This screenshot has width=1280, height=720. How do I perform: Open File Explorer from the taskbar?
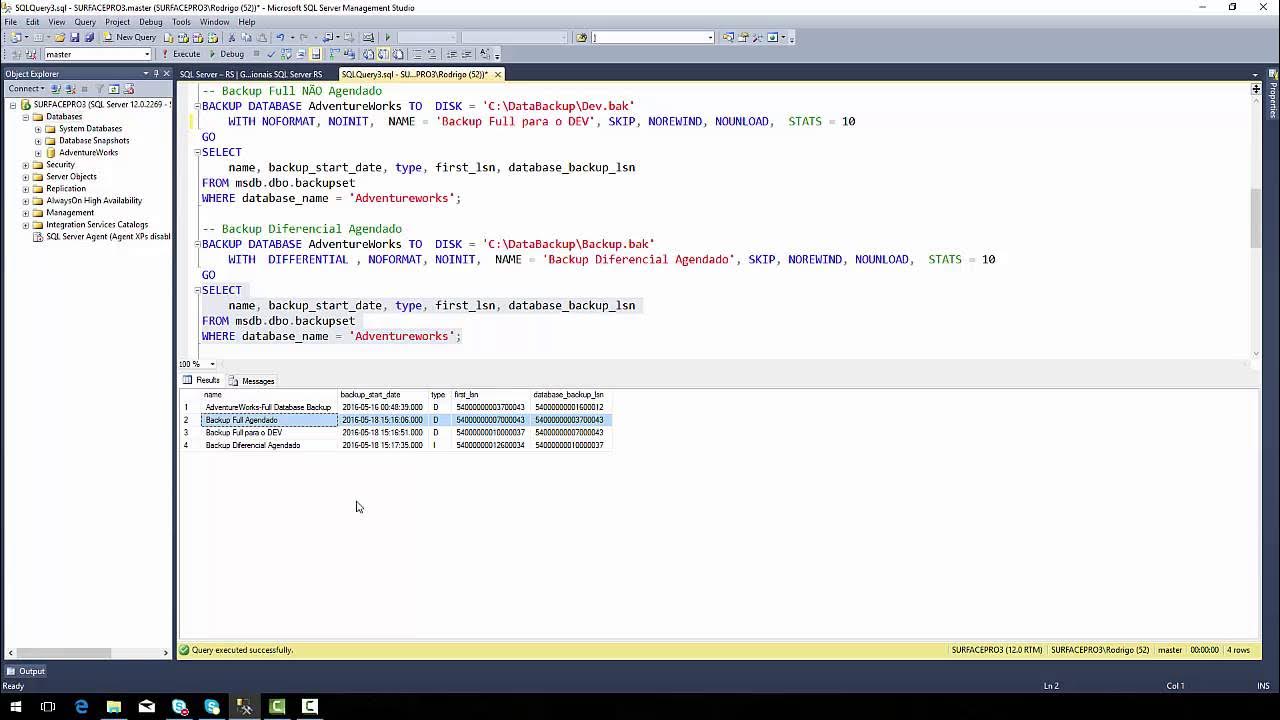point(114,707)
